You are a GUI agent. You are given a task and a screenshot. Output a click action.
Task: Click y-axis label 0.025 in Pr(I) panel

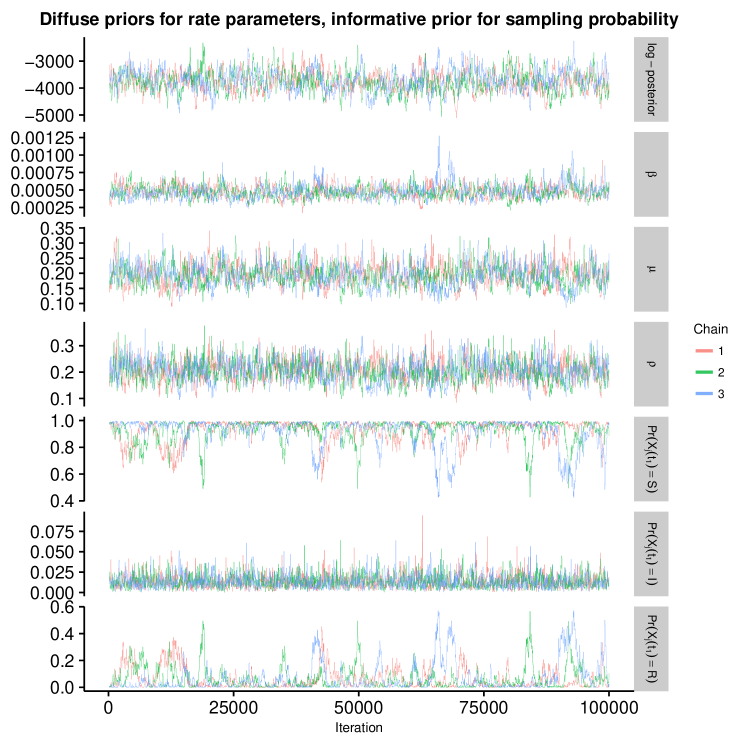52,572
